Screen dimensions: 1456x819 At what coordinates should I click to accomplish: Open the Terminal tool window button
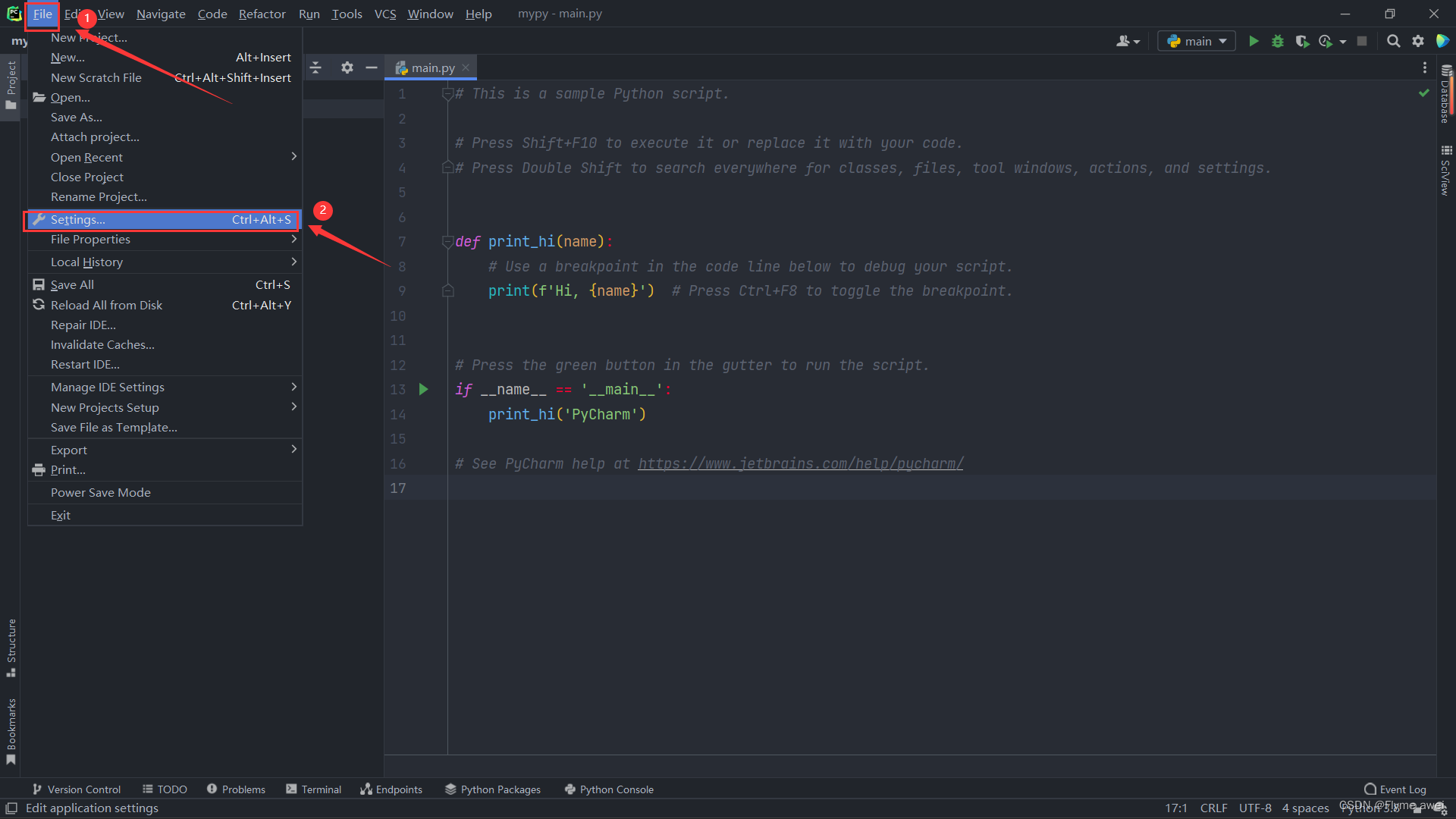[313, 789]
